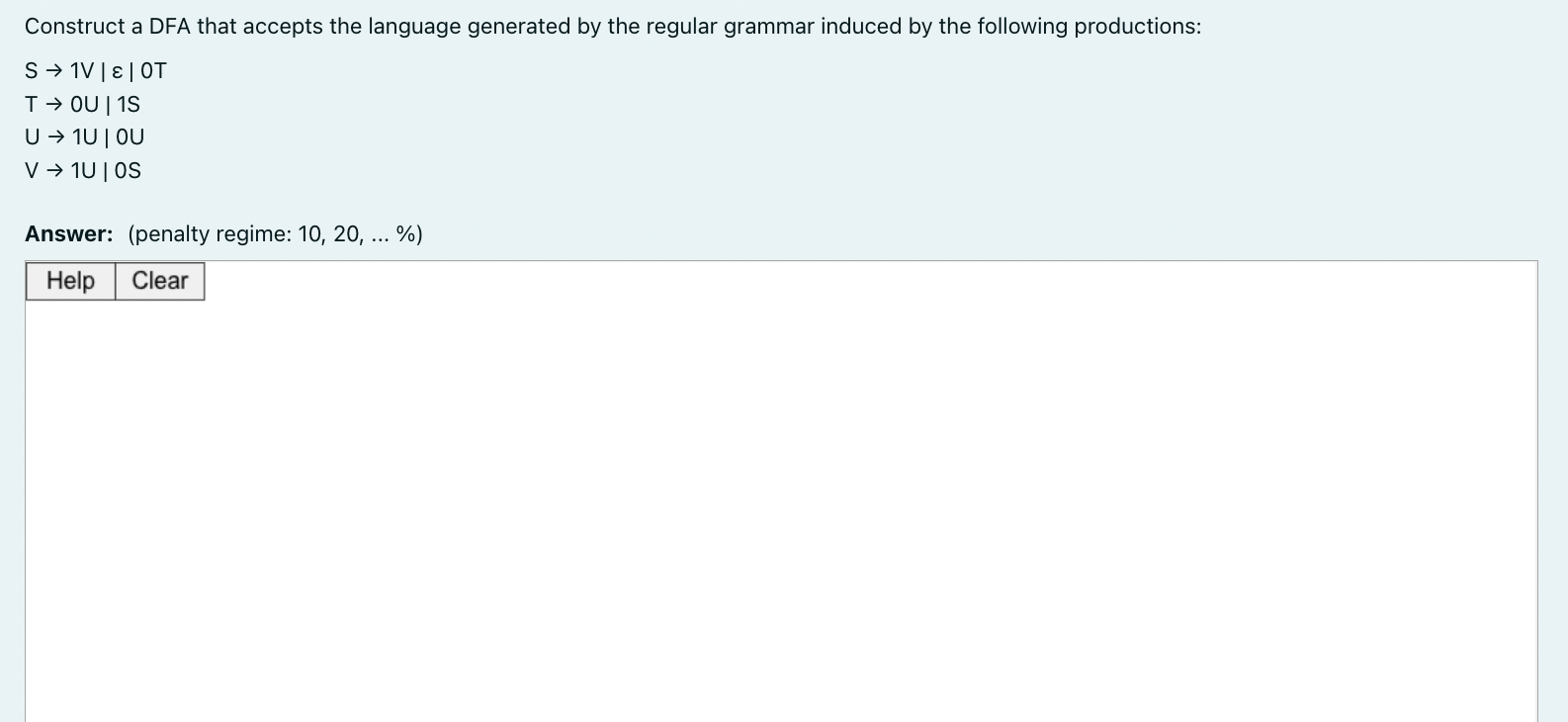The image size is (1568, 722).
Task: Clear the DFA drawing canvas
Action: (x=159, y=280)
